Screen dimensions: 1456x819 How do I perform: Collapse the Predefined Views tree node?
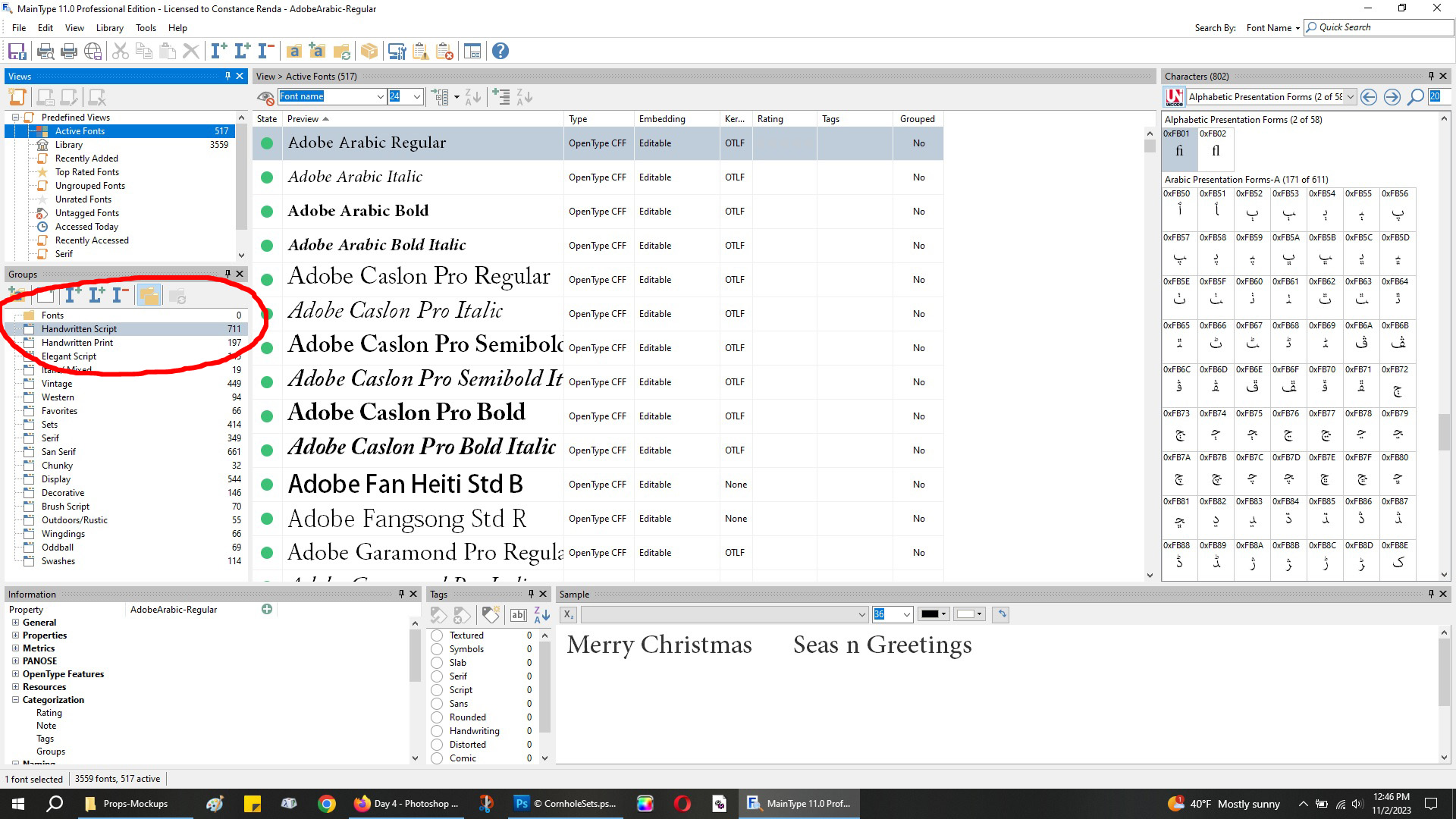click(x=15, y=118)
